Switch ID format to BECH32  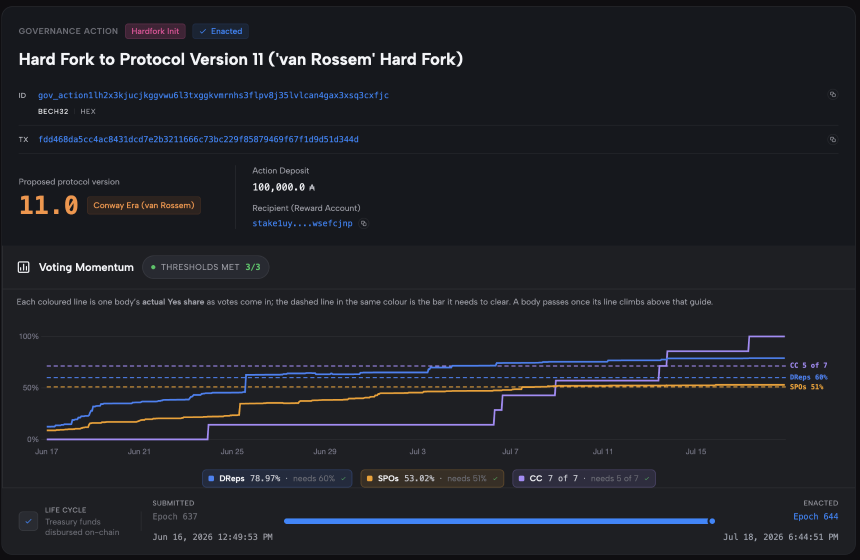click(x=53, y=111)
